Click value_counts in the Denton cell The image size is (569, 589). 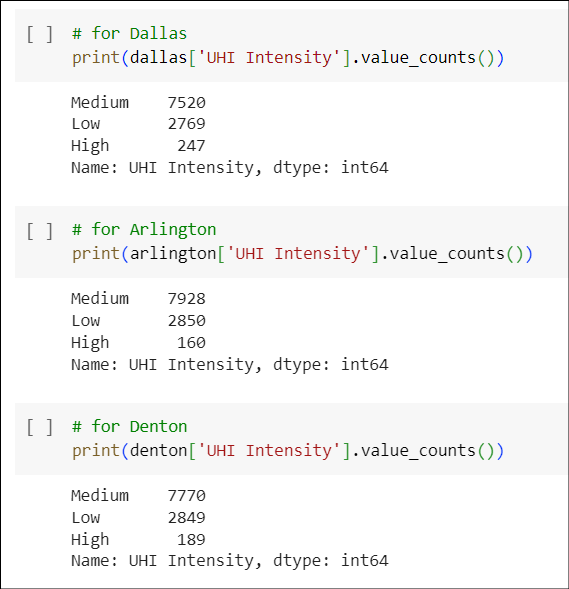point(418,451)
